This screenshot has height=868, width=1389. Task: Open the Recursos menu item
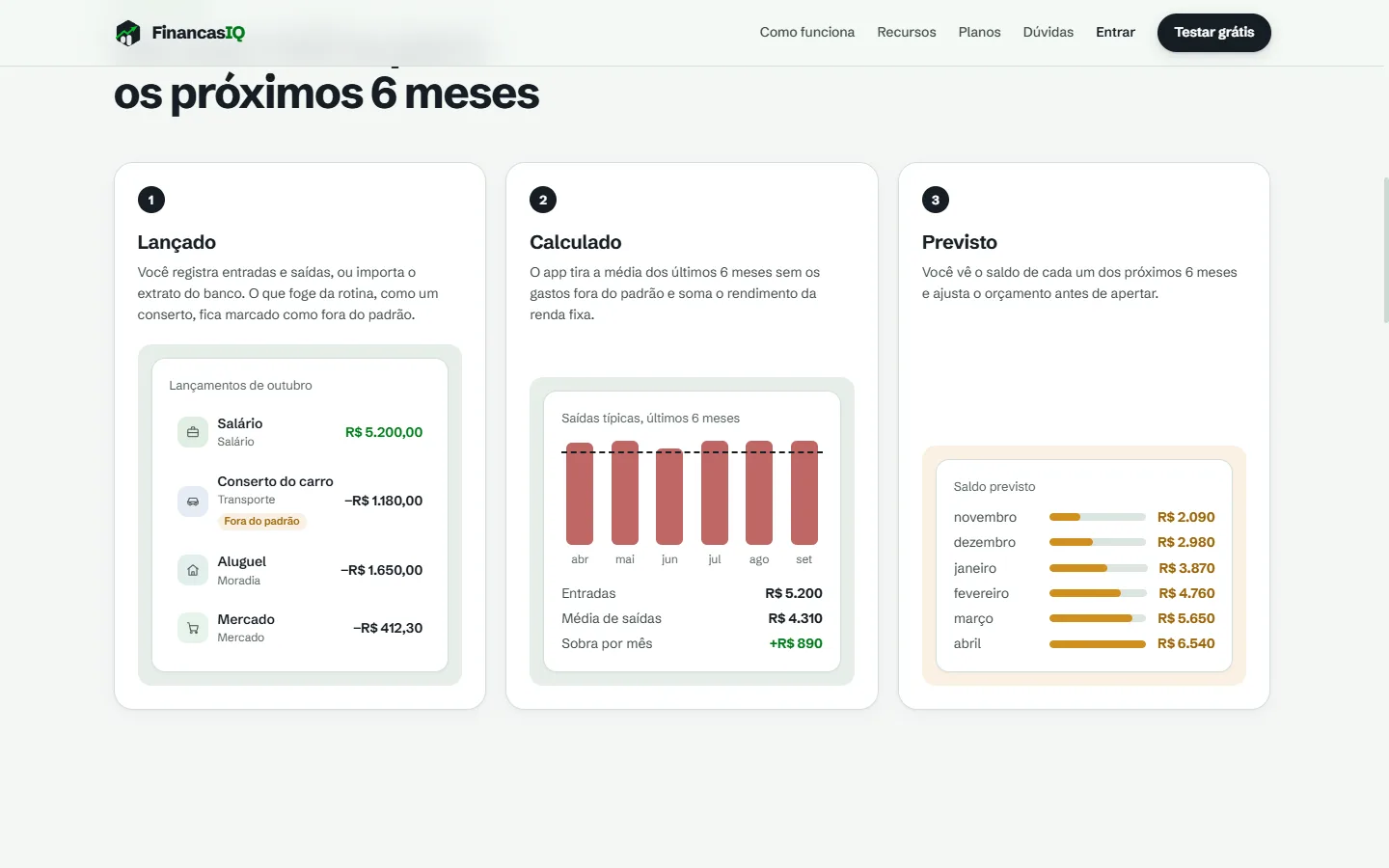[x=907, y=32]
